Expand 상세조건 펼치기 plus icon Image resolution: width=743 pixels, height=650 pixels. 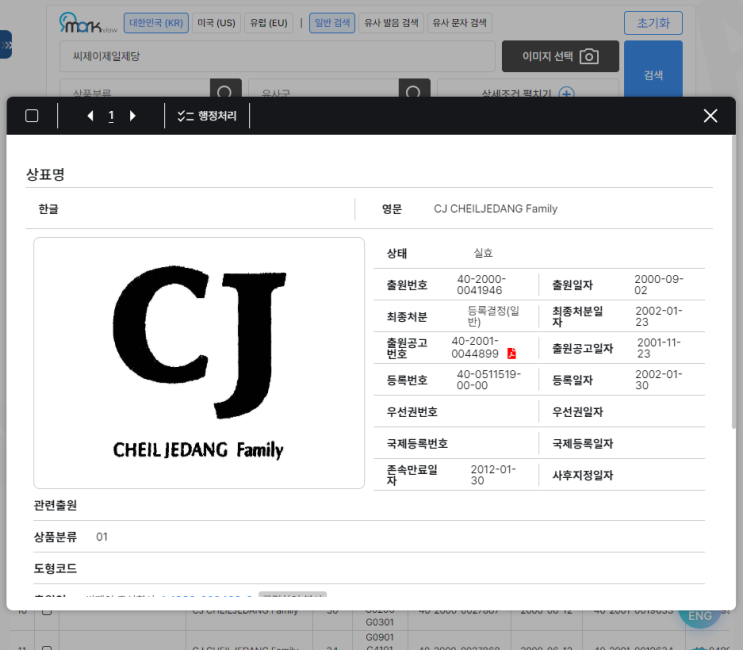[x=567, y=93]
